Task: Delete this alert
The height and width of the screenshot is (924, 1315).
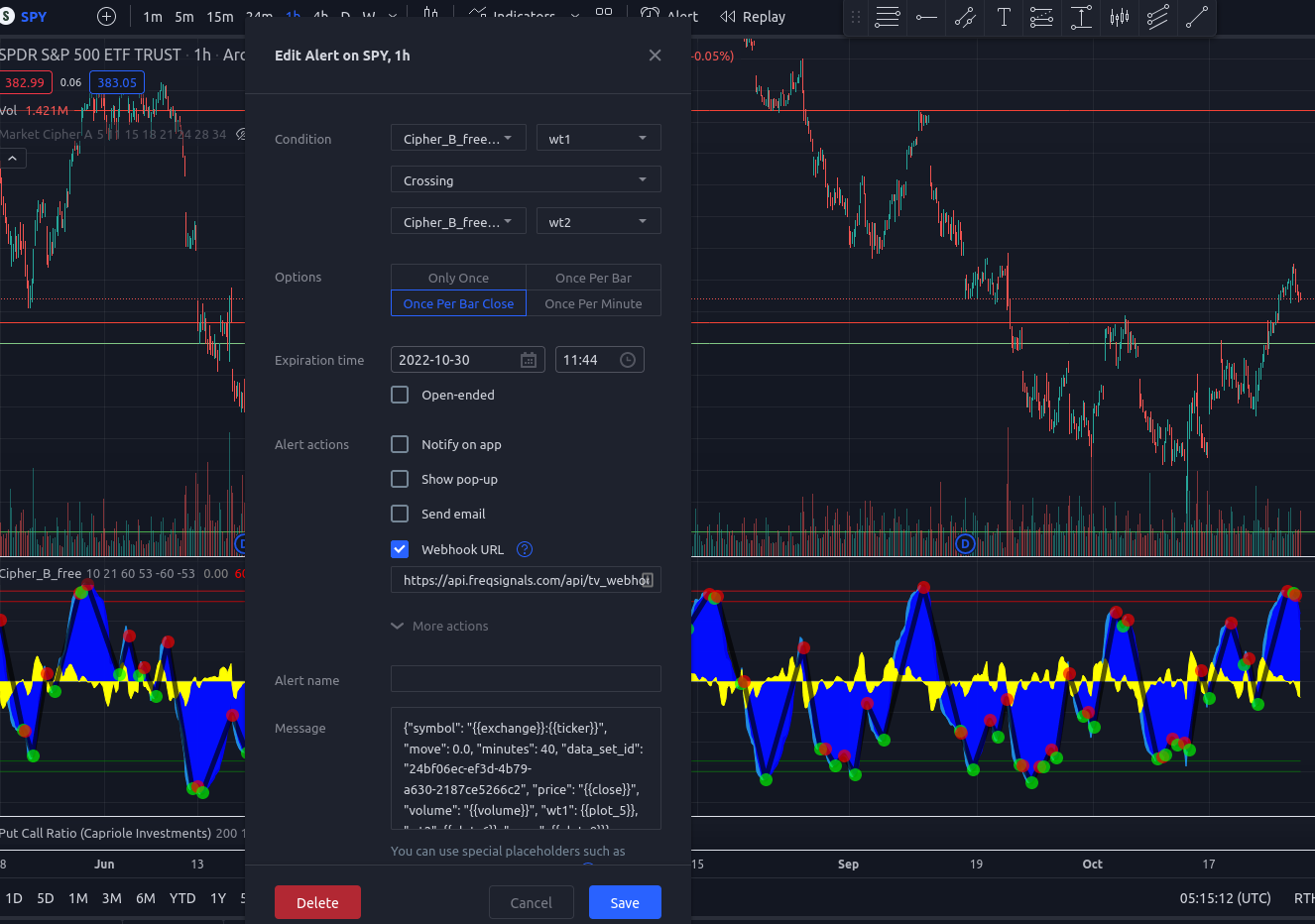Action: click(x=317, y=902)
